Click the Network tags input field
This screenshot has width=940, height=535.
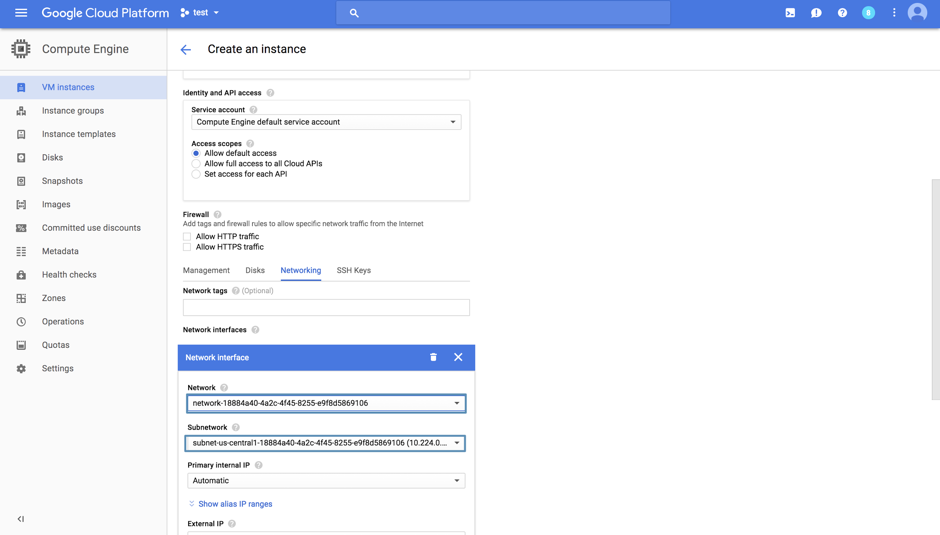(326, 308)
